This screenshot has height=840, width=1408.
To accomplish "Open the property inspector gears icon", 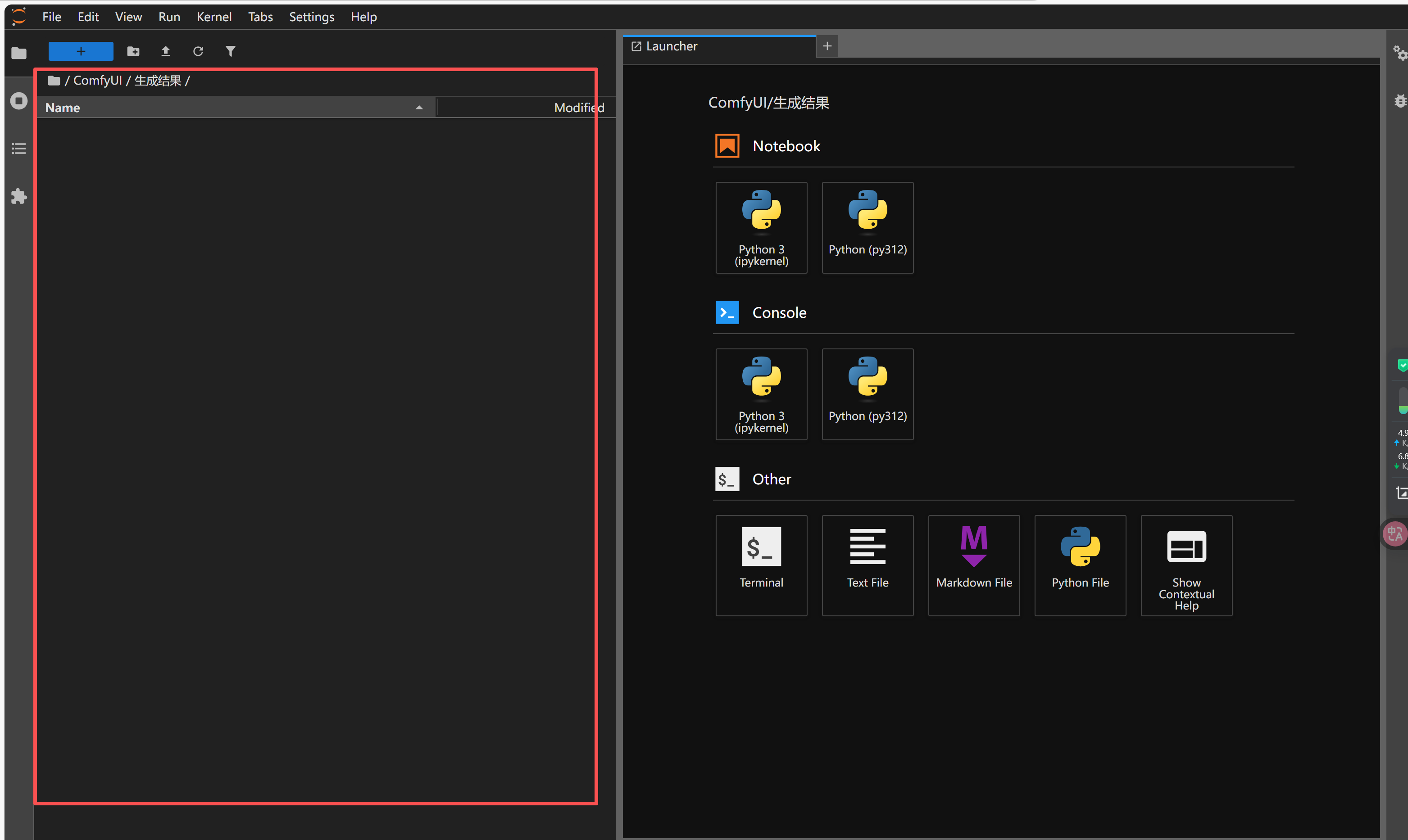I will pos(1399,53).
